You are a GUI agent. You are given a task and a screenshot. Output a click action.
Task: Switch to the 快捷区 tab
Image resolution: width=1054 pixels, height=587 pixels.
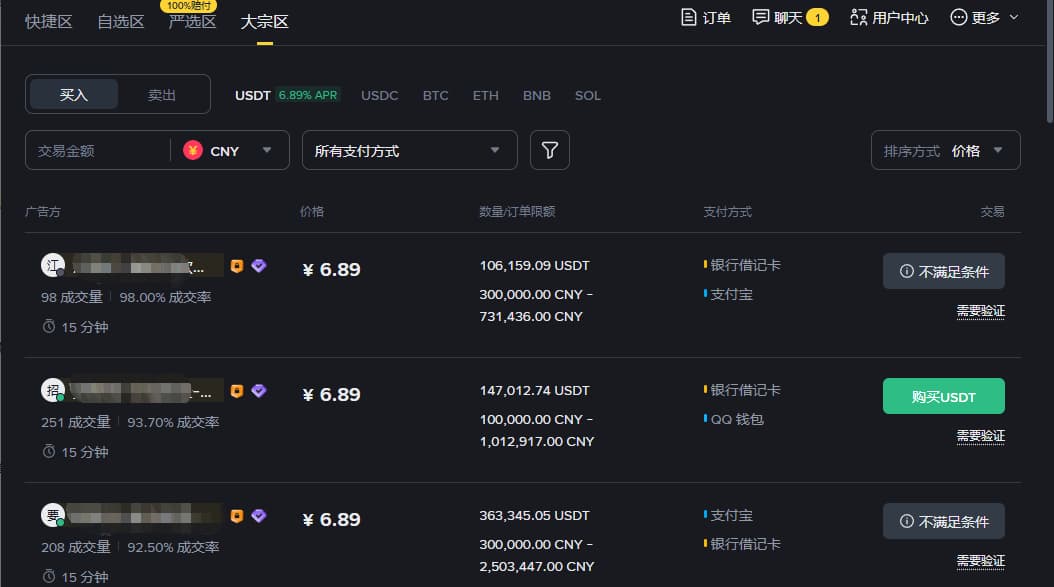[x=49, y=21]
